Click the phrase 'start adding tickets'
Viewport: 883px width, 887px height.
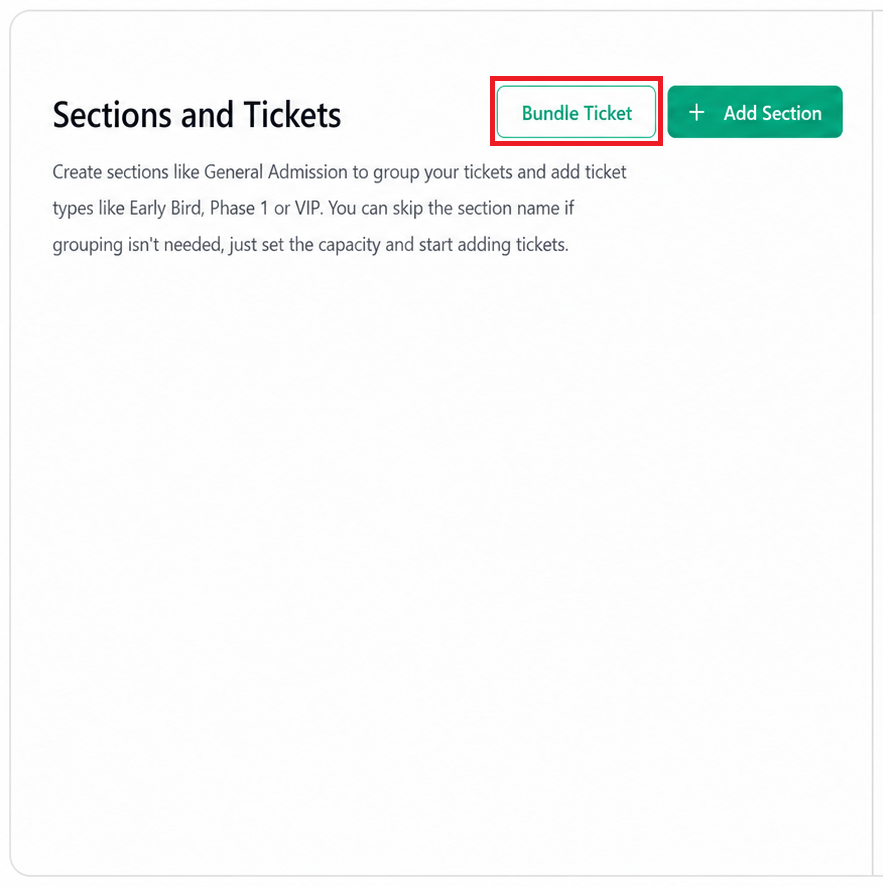[493, 245]
